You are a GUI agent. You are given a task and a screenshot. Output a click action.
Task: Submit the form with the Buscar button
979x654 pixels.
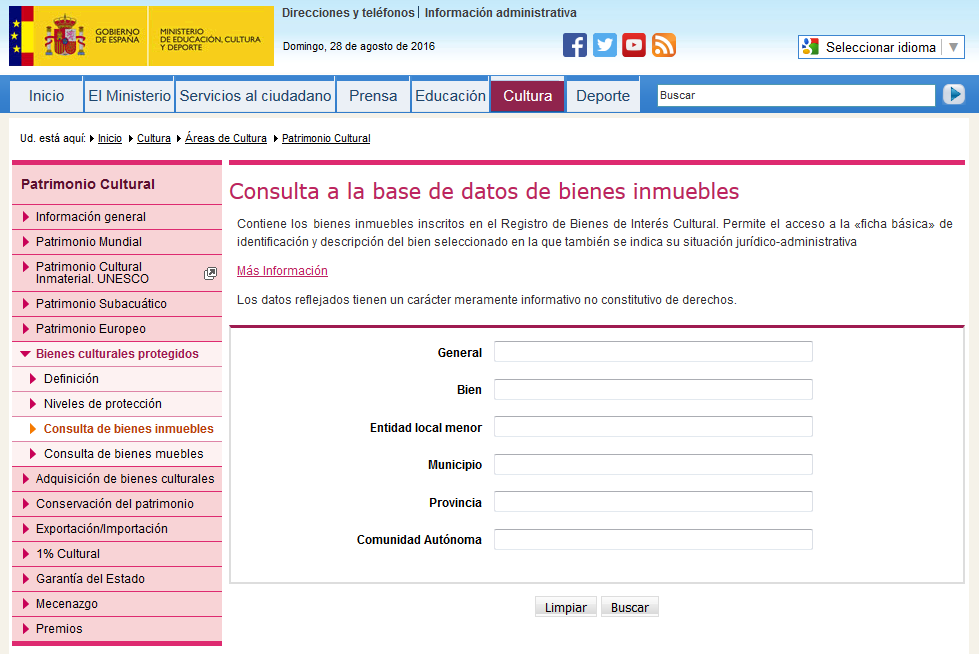(x=629, y=607)
